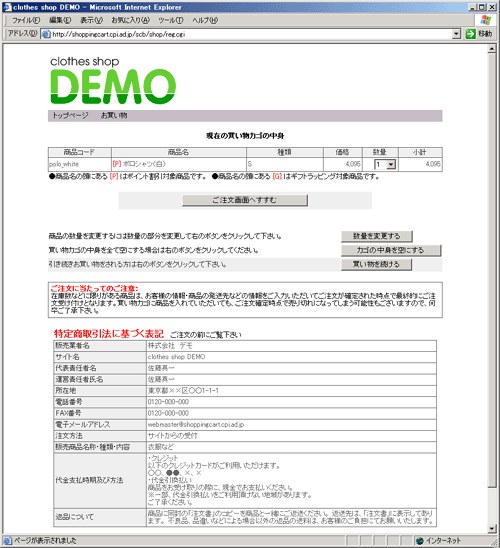Click the 電話番号 row label
The height and width of the screenshot is (548, 500).
[x=69, y=402]
